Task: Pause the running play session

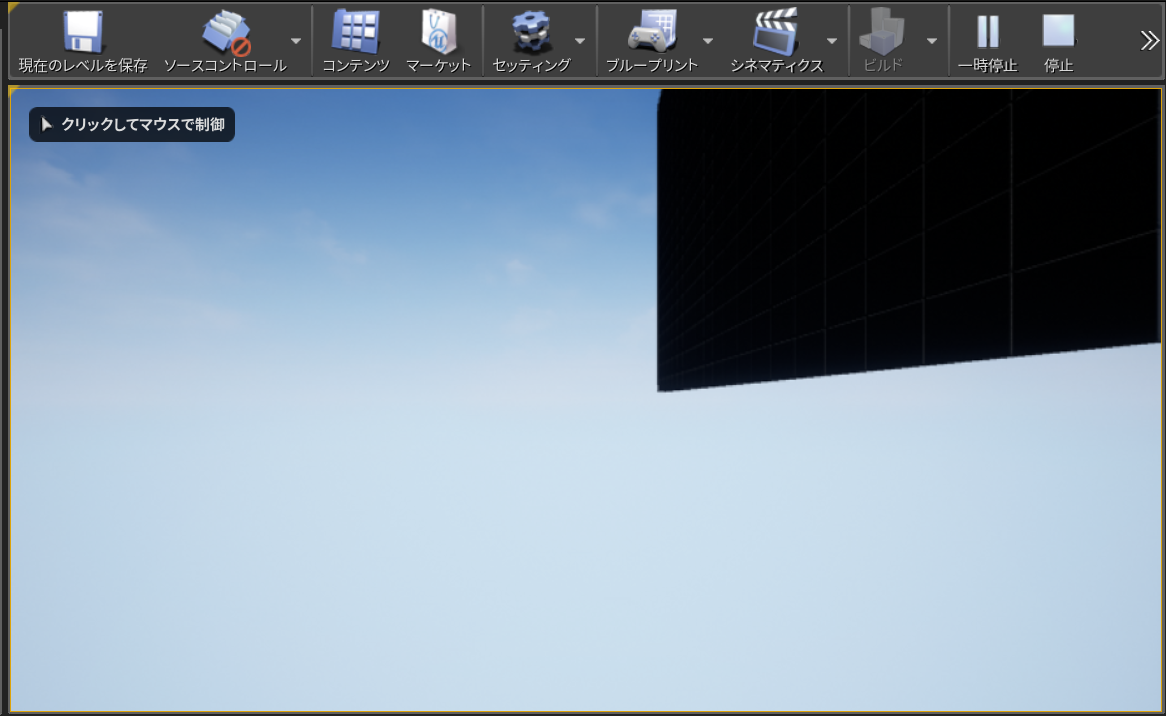Action: point(987,32)
